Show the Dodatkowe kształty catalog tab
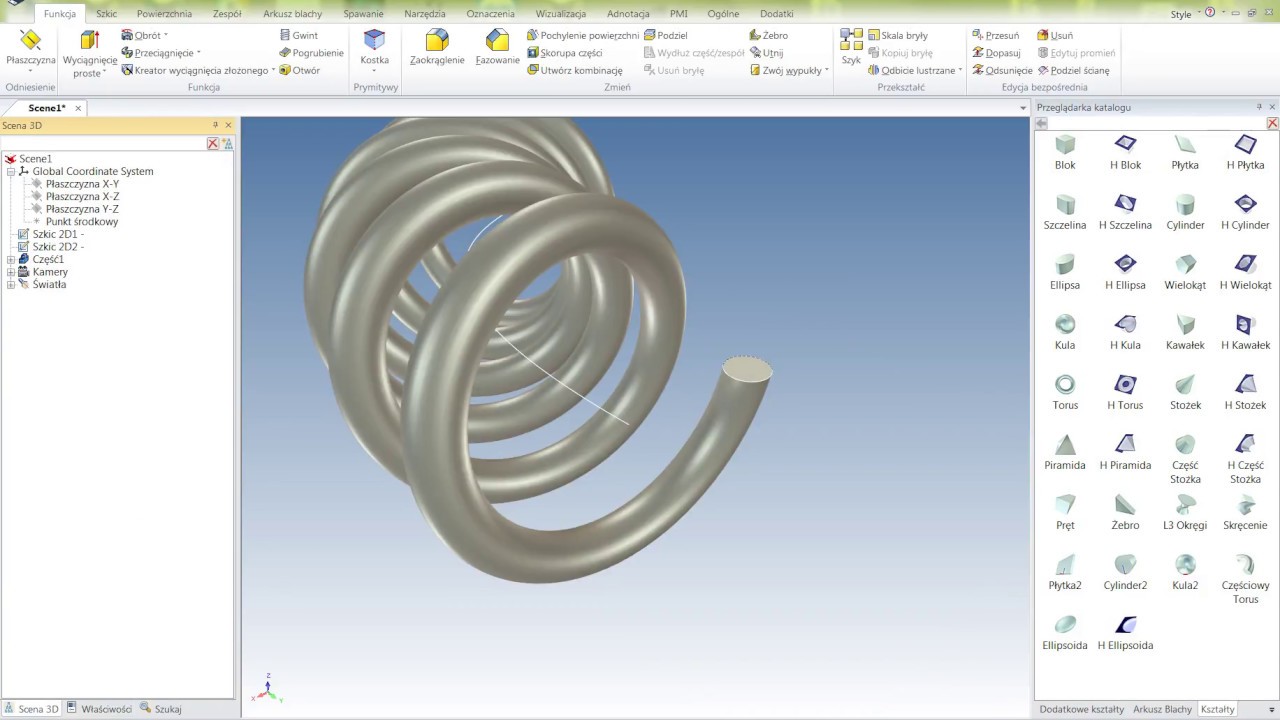1280x720 pixels. 1082,709
